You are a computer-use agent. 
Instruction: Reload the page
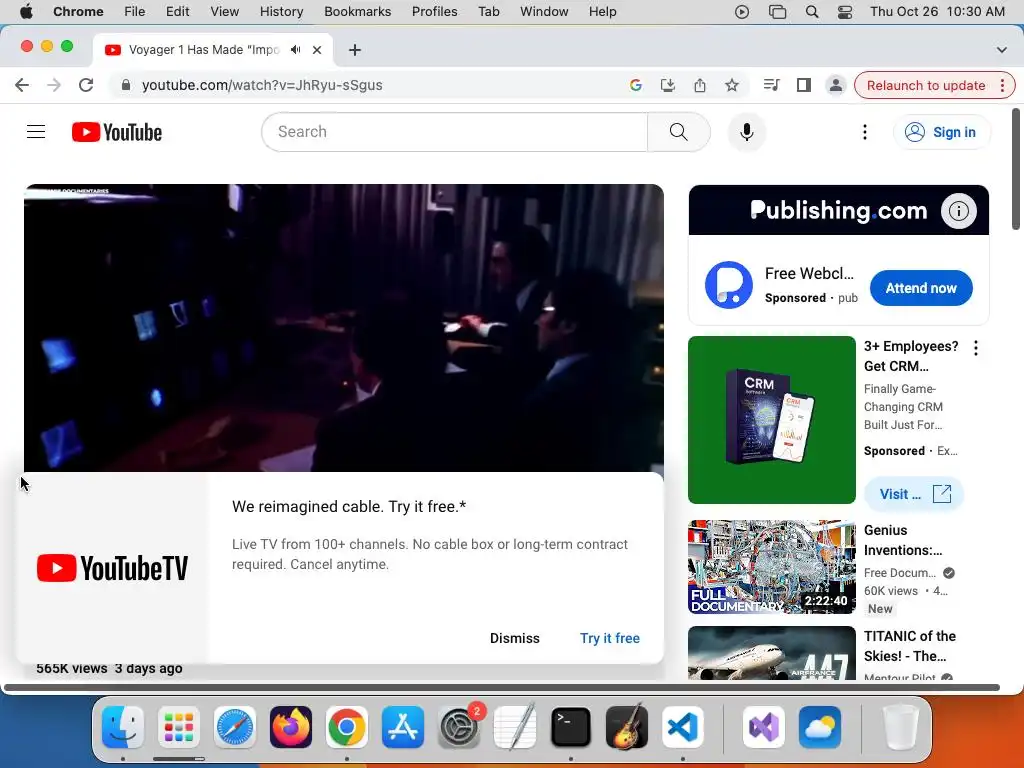coord(86,85)
